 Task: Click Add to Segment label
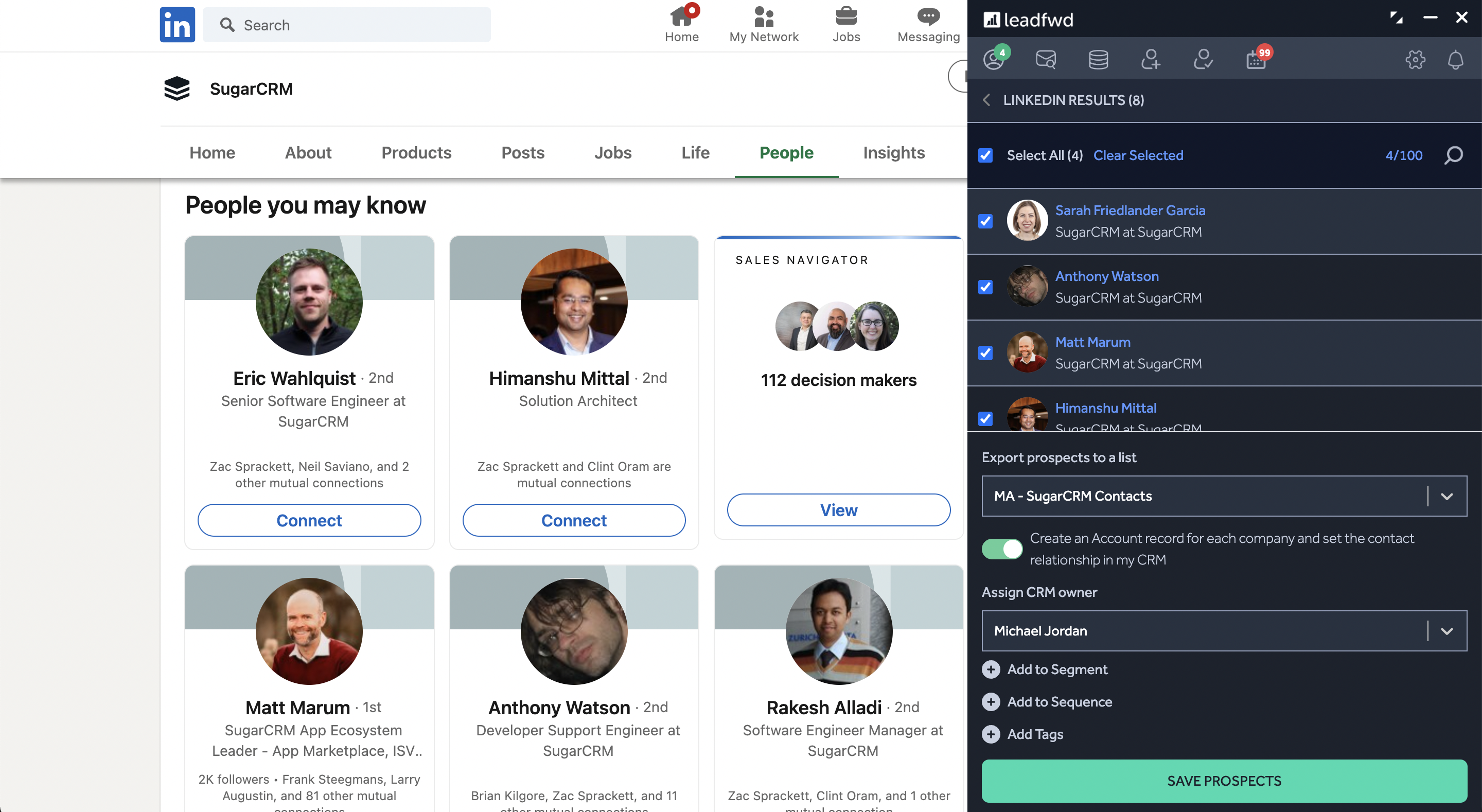1057,669
